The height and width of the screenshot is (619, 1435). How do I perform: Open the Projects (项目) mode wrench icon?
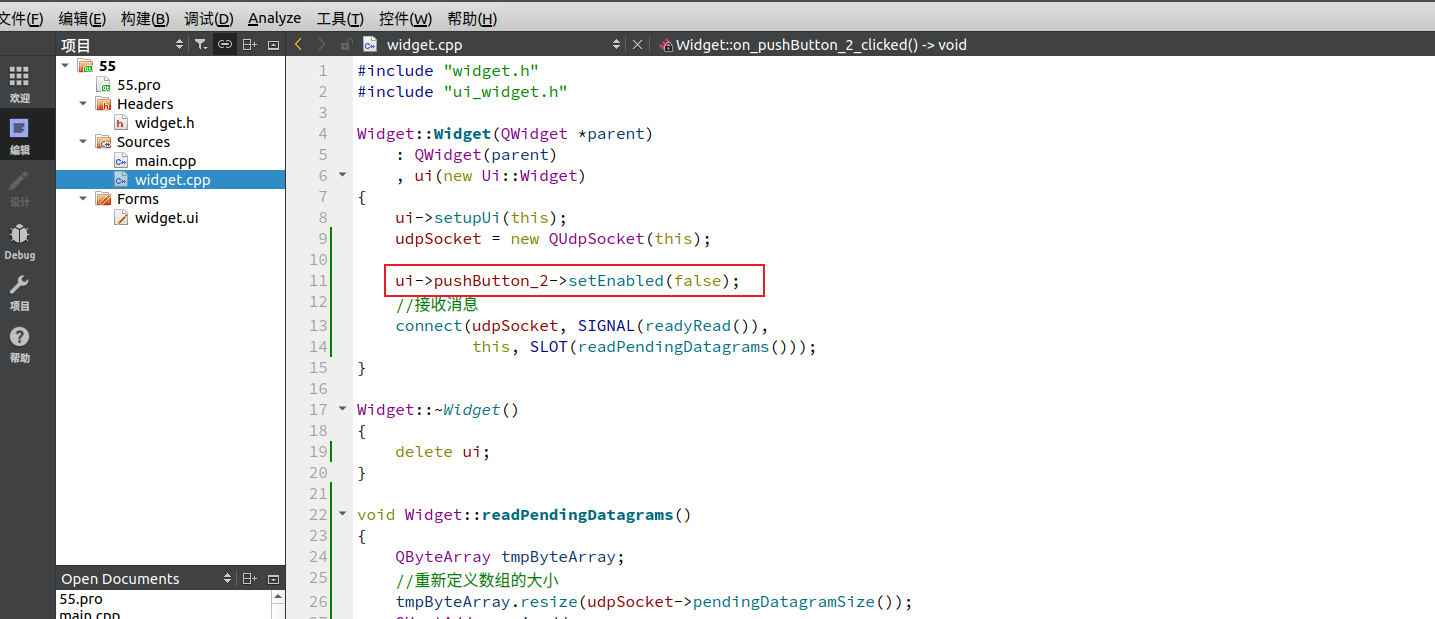[x=19, y=292]
